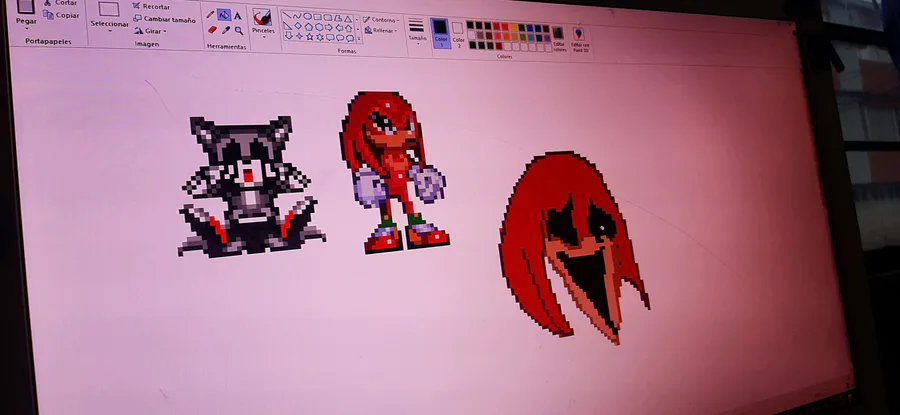The image size is (900, 415).
Task: Select the Color picker eyedropper tool
Action: (x=226, y=30)
